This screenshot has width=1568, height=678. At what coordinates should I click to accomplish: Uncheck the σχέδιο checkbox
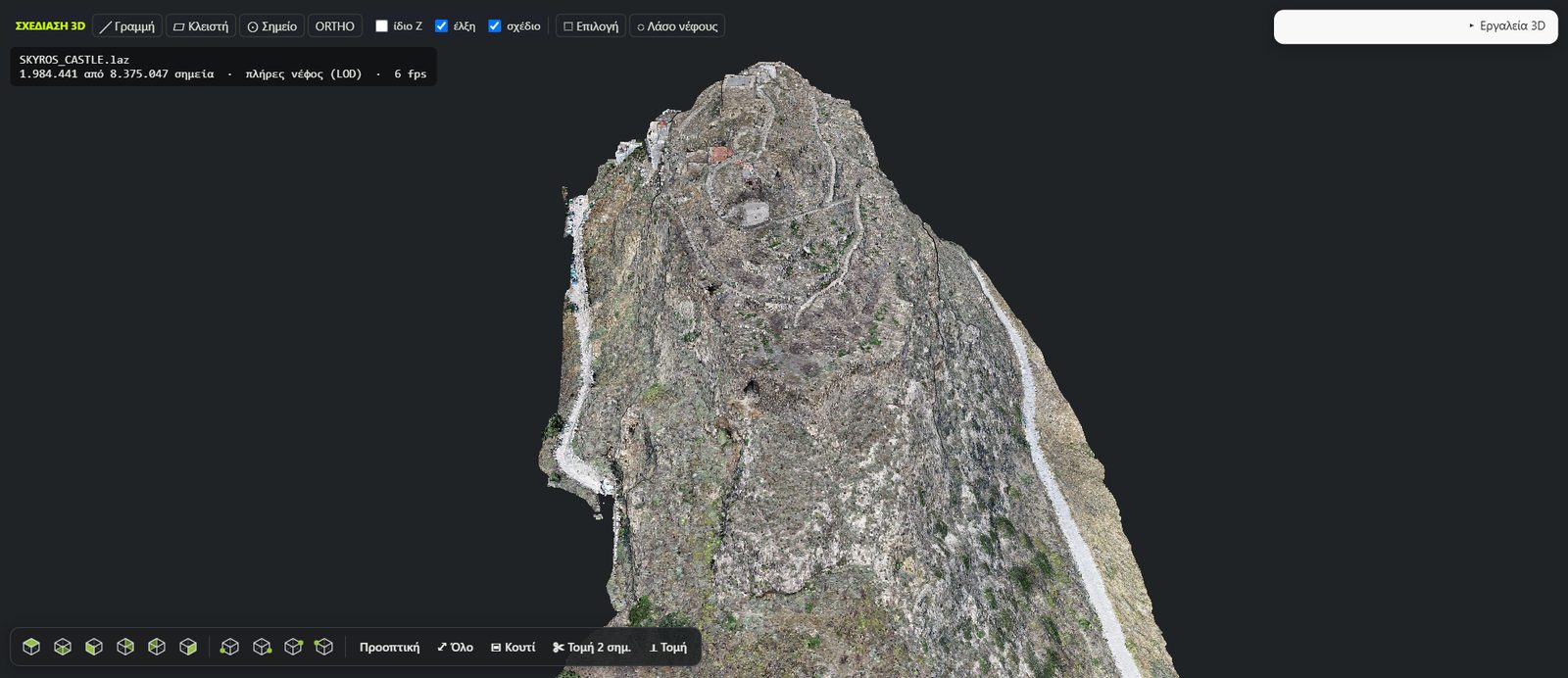pos(495,26)
